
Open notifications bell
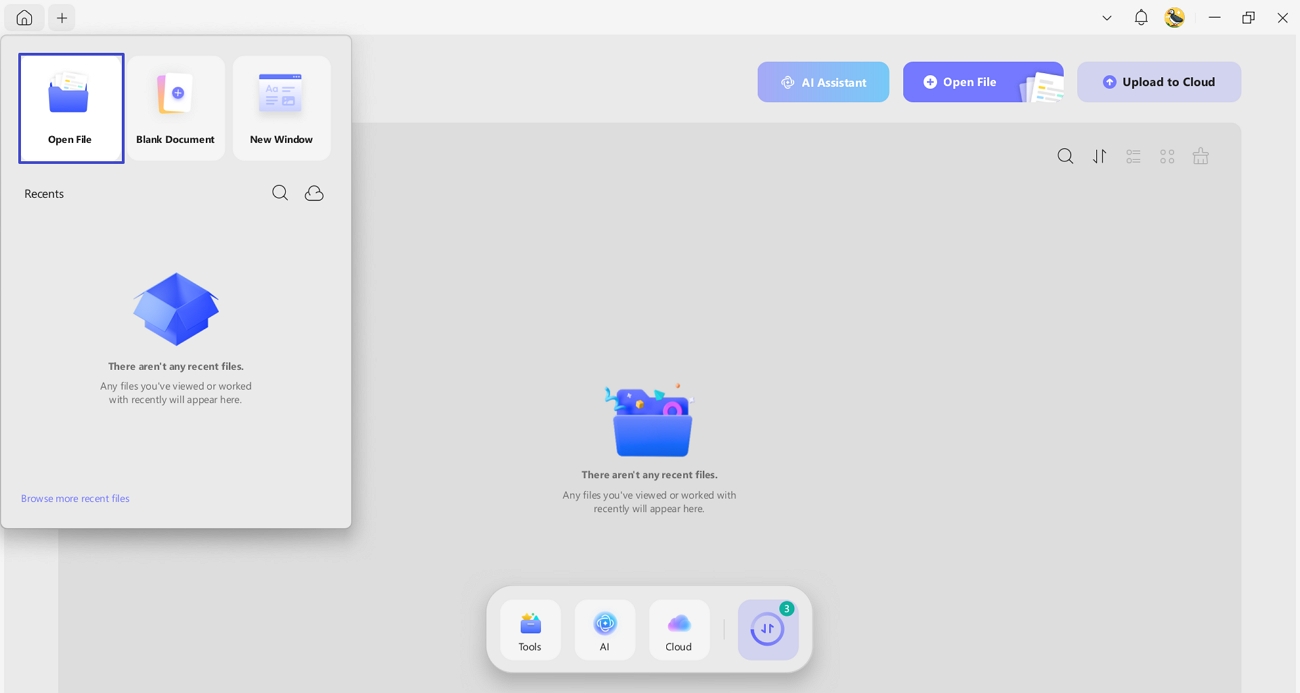[x=1141, y=18]
